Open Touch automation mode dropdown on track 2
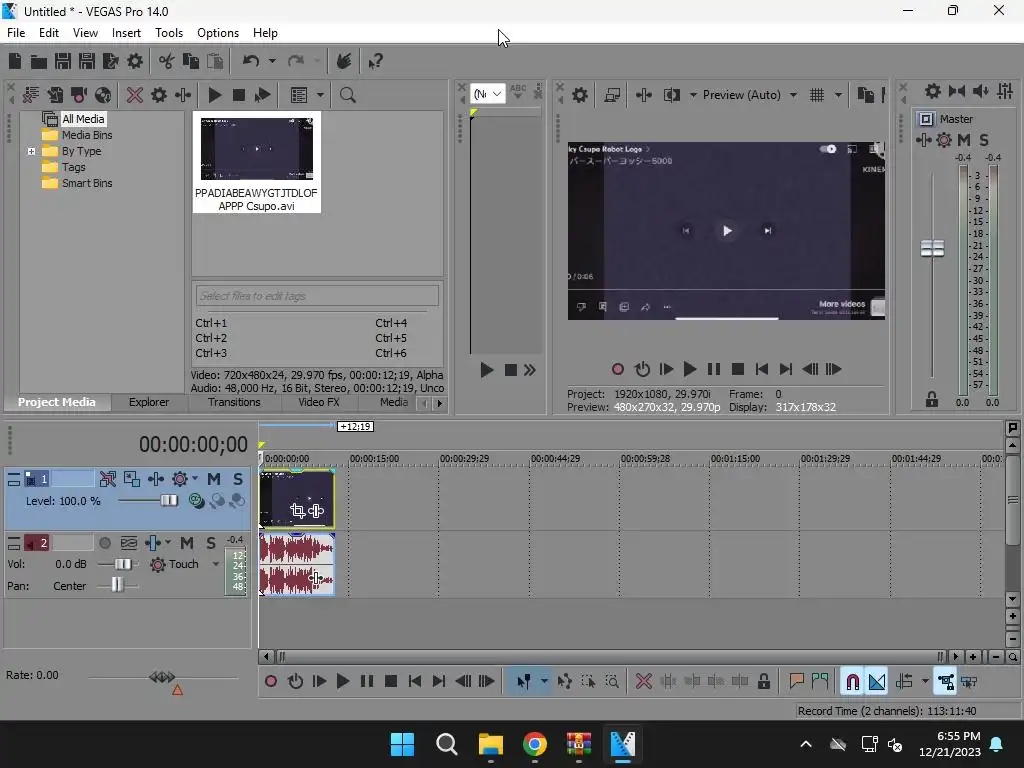This screenshot has width=1024, height=768. pyautogui.click(x=216, y=564)
